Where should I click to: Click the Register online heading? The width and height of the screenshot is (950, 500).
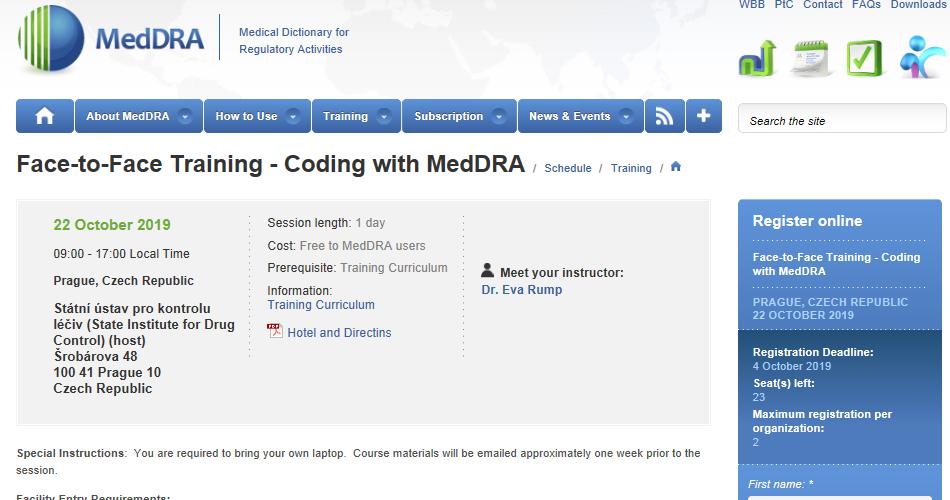pyautogui.click(x=807, y=221)
